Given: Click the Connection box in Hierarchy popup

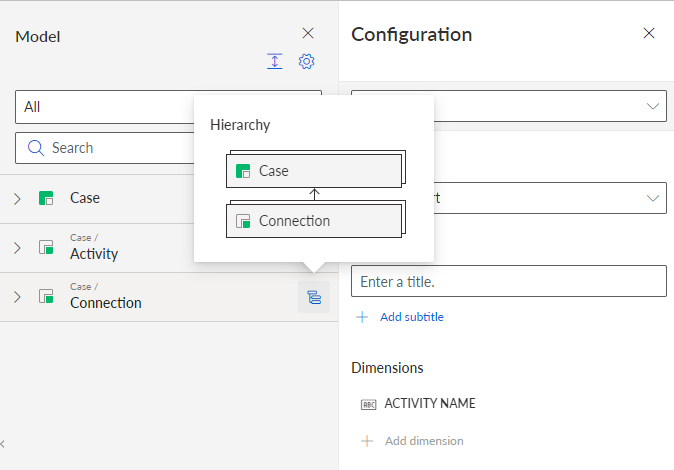Looking at the screenshot, I should tap(314, 221).
